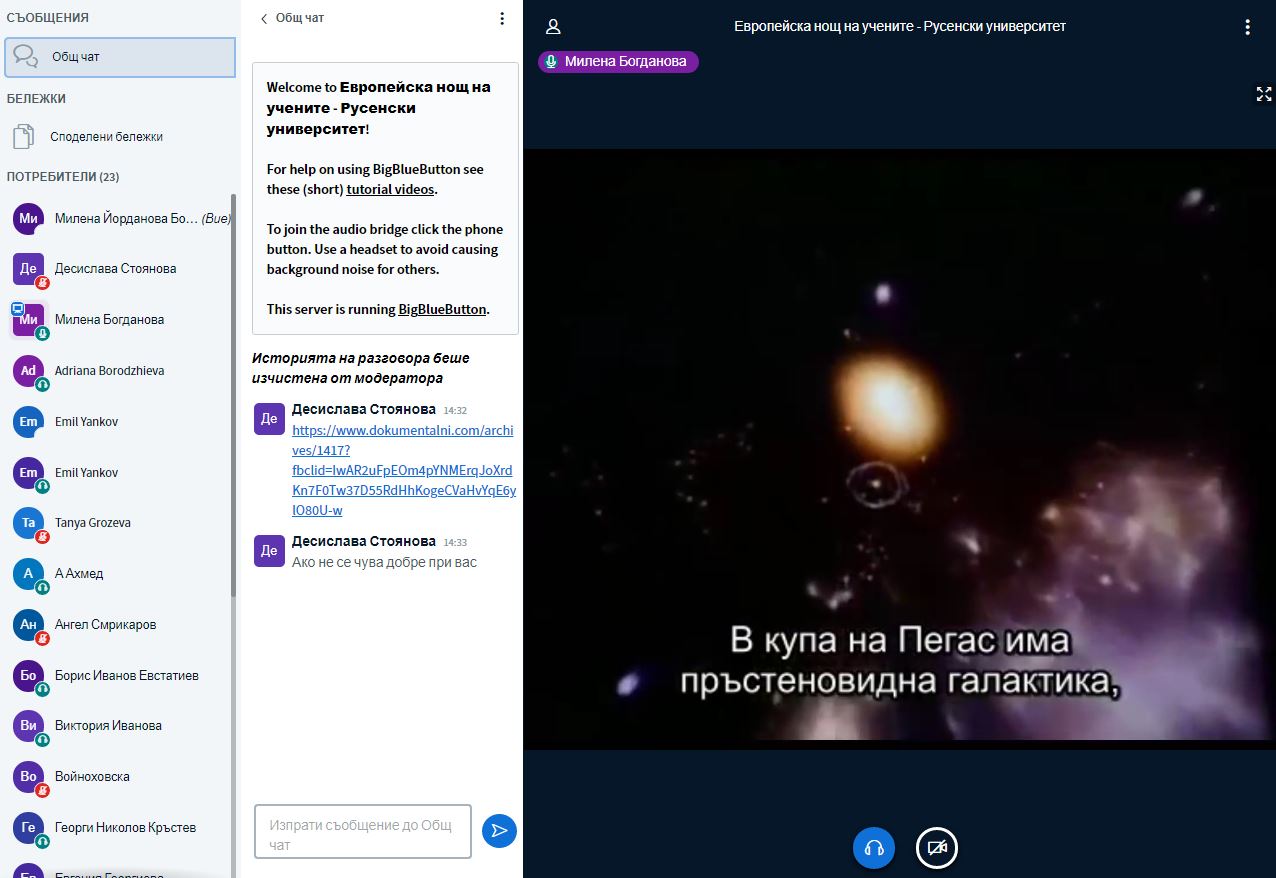This screenshot has width=1276, height=878.
Task: Open the tutorial videos link
Action: coord(390,189)
